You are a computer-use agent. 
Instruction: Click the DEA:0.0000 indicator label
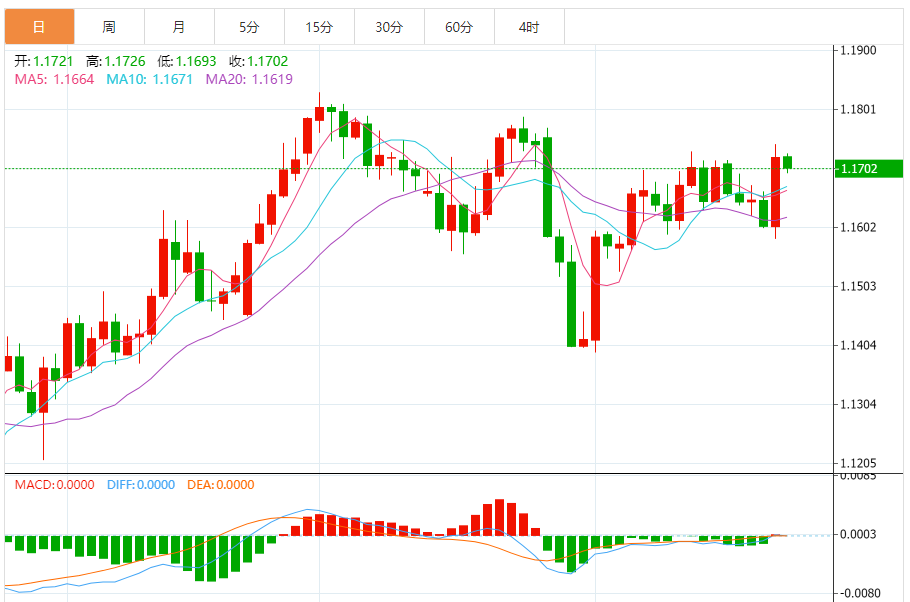tap(221, 485)
